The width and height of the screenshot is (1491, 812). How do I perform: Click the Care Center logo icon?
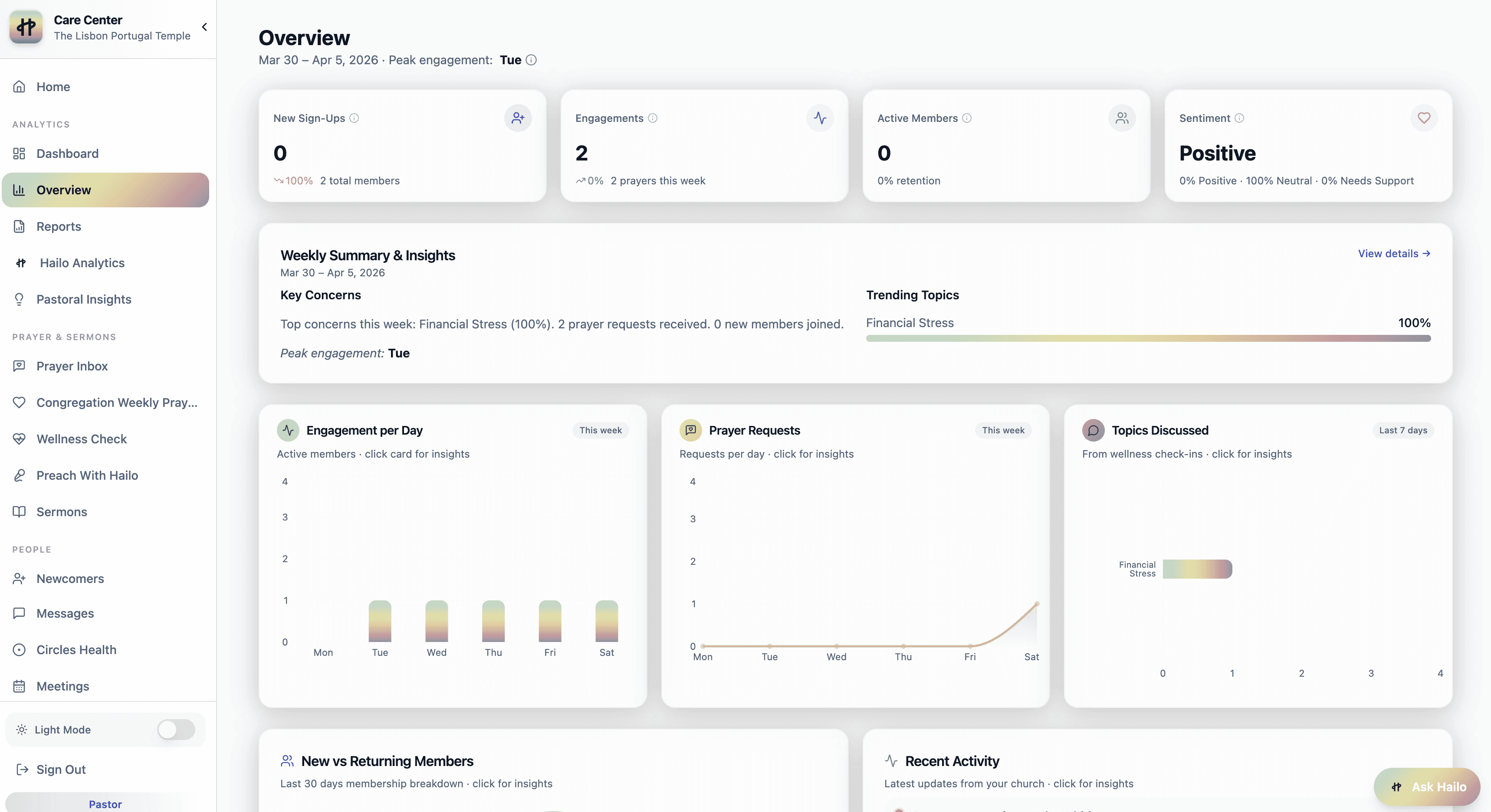(26, 26)
